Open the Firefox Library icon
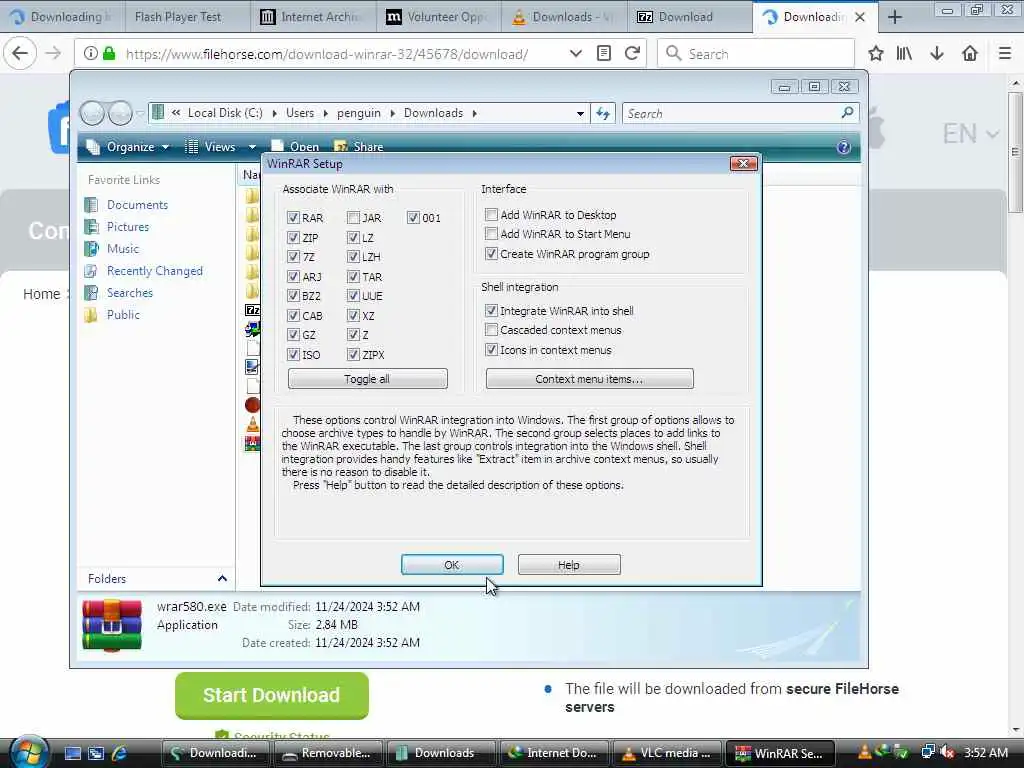Viewport: 1024px width, 768px height. [x=904, y=54]
